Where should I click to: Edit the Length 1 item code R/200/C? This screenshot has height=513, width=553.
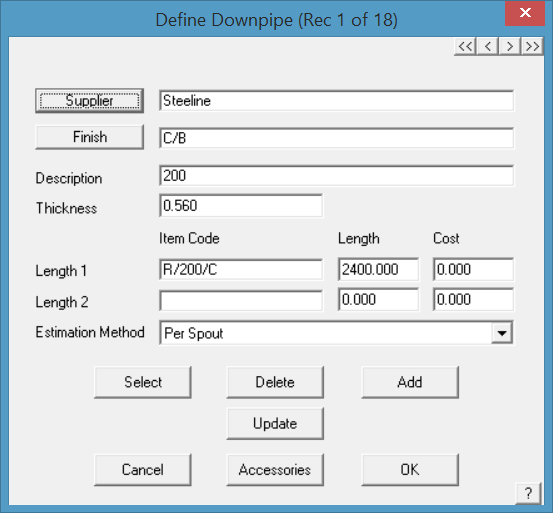click(x=241, y=270)
